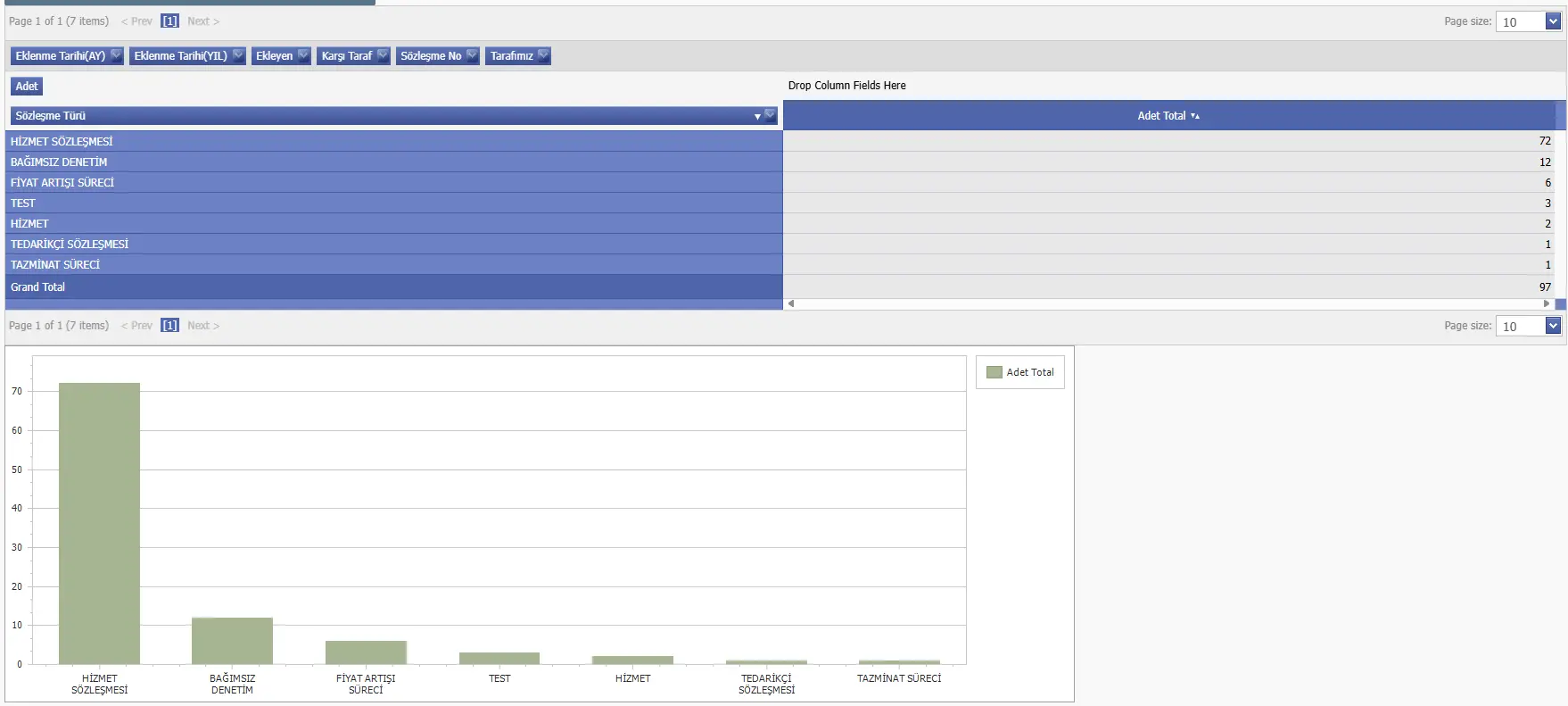Click Next link in top pager
Screen dimensions: 1568x706
tap(202, 21)
